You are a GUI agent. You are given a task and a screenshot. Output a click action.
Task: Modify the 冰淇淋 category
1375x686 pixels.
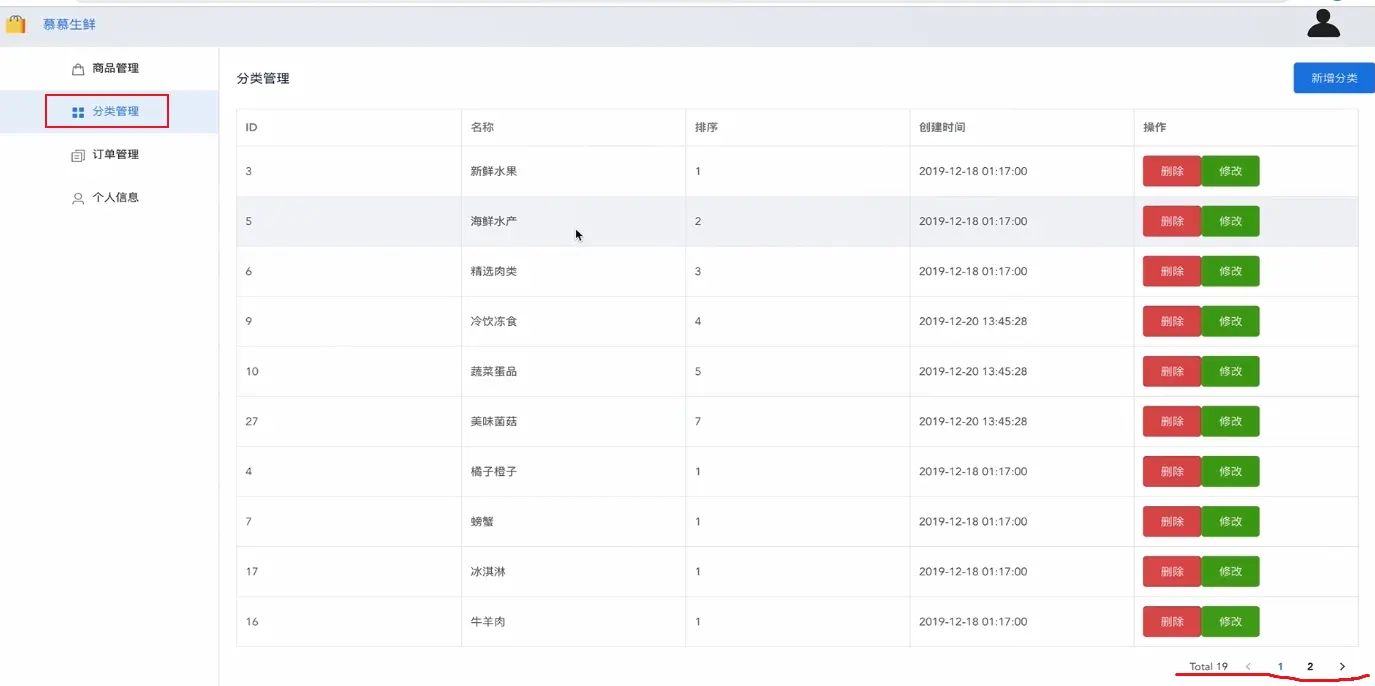[1230, 571]
